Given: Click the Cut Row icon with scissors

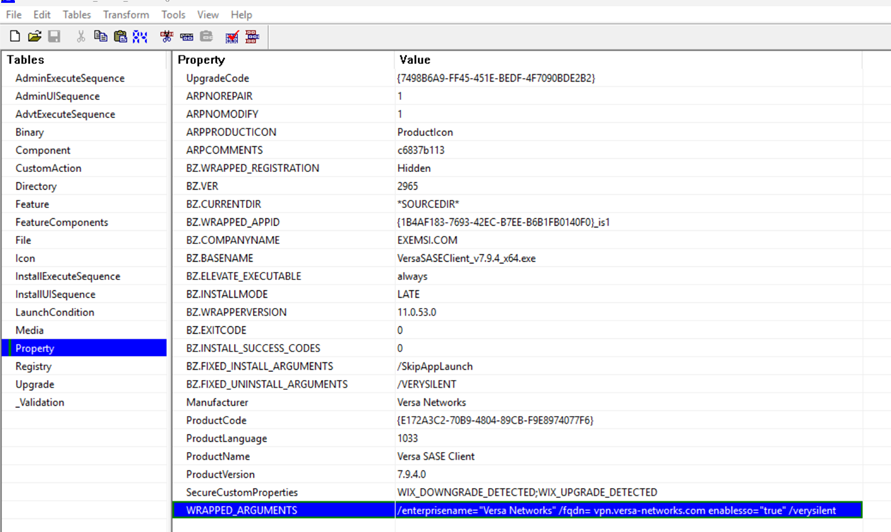Looking at the screenshot, I should 166,37.
